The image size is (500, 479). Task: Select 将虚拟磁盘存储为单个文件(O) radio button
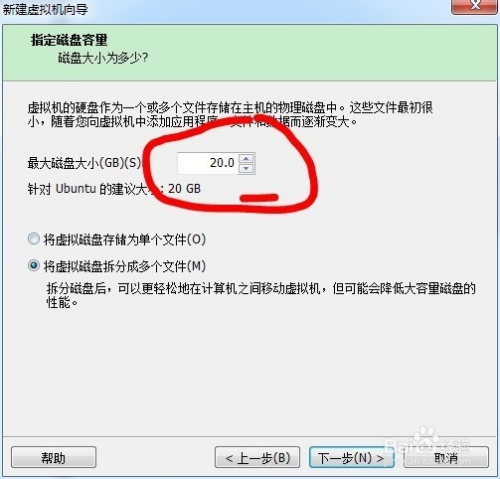click(x=33, y=239)
